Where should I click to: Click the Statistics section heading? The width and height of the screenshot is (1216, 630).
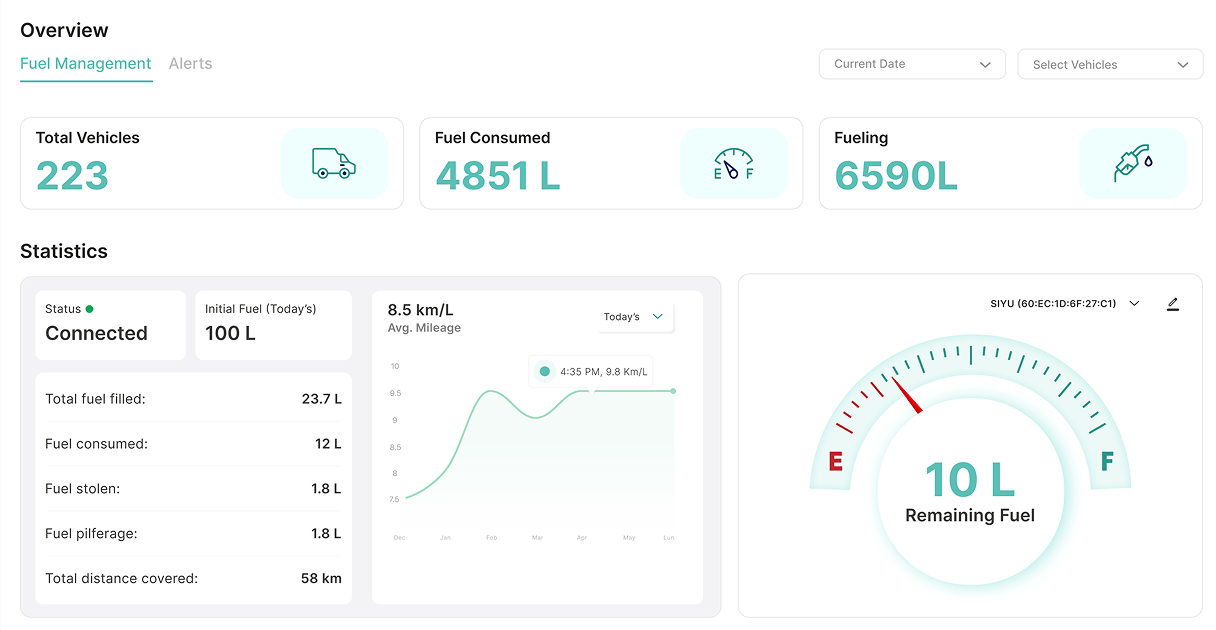coord(64,251)
